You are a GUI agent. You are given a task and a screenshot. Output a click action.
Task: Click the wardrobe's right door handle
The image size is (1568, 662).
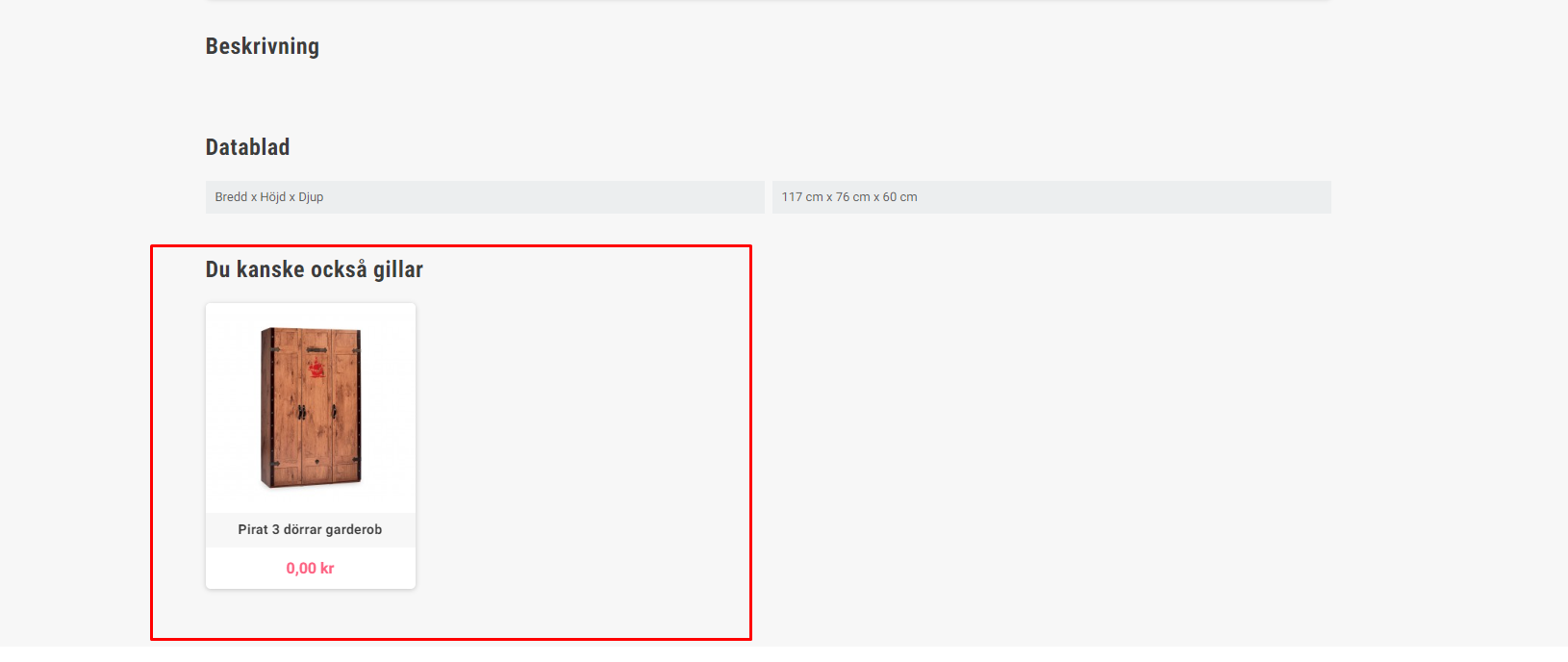pyautogui.click(x=334, y=413)
